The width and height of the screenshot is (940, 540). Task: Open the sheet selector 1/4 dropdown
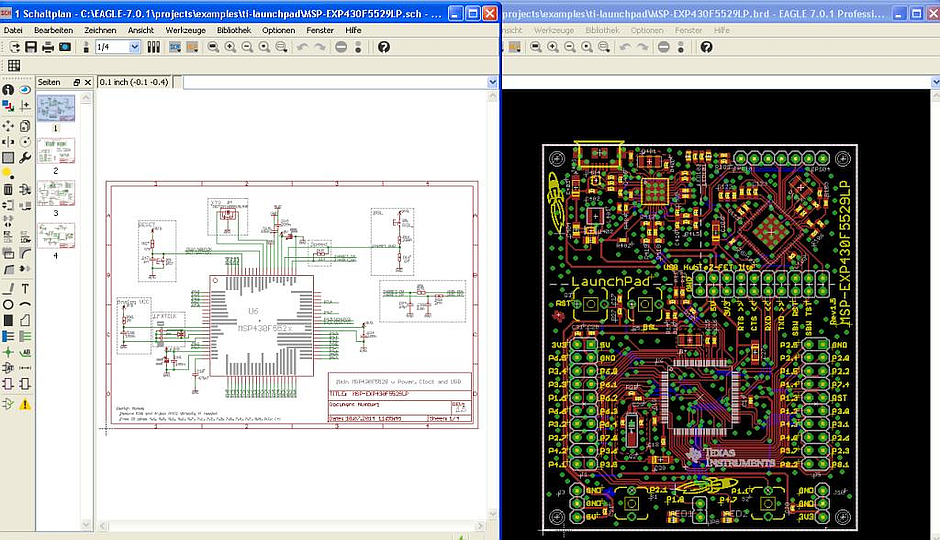coord(134,47)
